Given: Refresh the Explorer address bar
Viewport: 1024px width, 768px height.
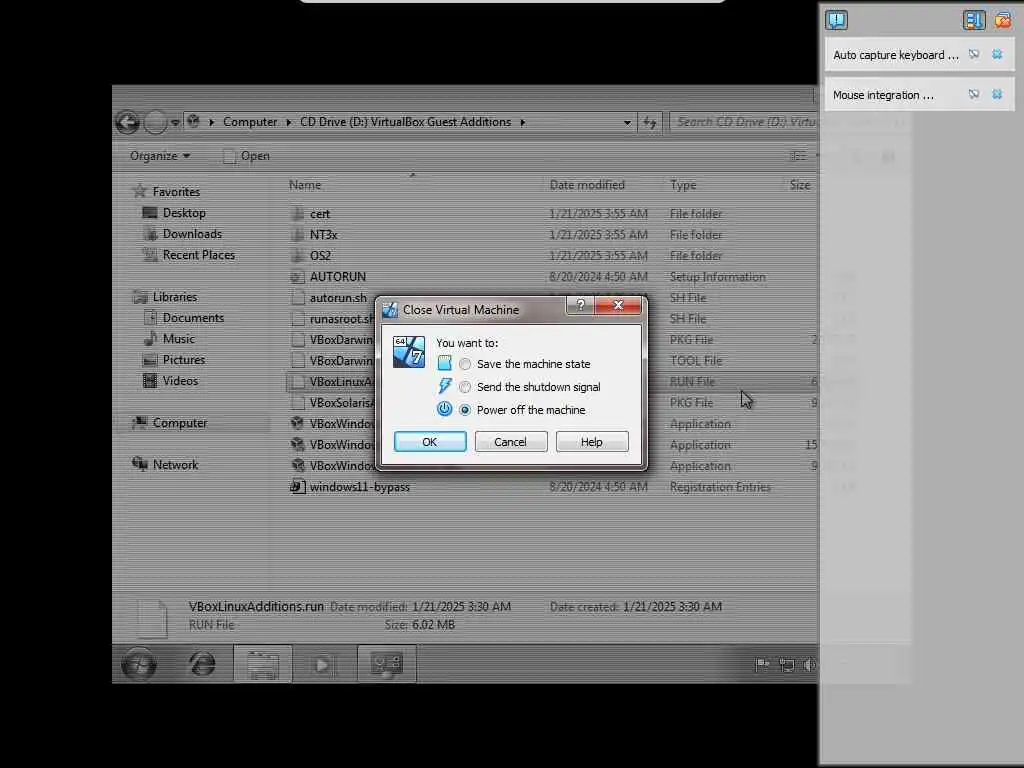Looking at the screenshot, I should pyautogui.click(x=650, y=122).
